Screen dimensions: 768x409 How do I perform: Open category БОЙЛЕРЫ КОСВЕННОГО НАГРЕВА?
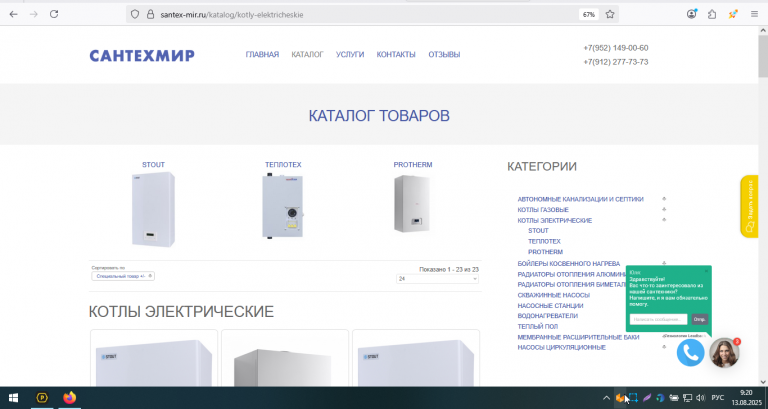pyautogui.click(x=569, y=264)
